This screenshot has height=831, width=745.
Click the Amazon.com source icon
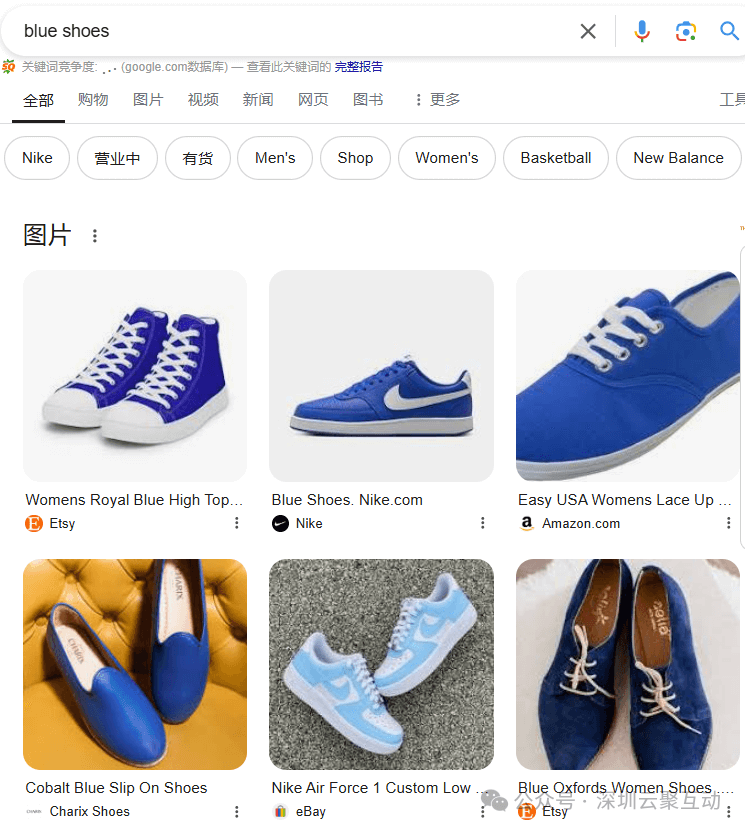click(527, 524)
